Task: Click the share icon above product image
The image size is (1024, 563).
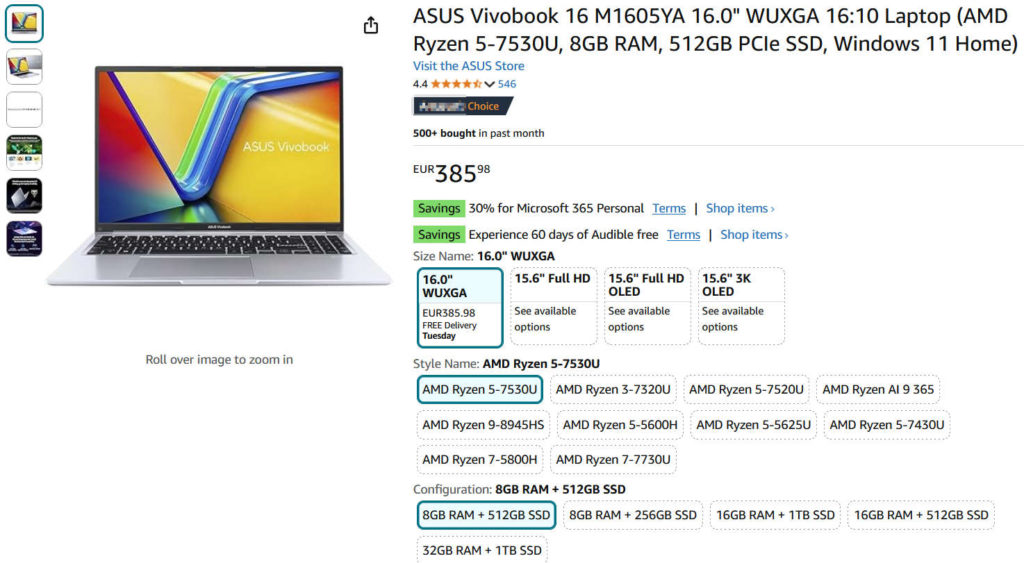Action: pyautogui.click(x=371, y=25)
